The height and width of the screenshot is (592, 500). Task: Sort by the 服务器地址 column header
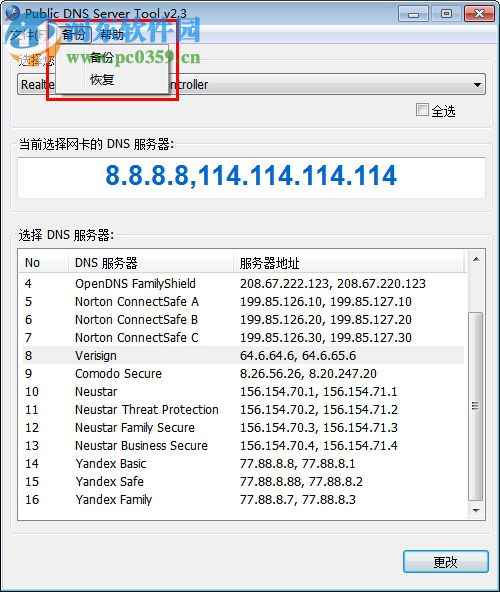(x=349, y=262)
